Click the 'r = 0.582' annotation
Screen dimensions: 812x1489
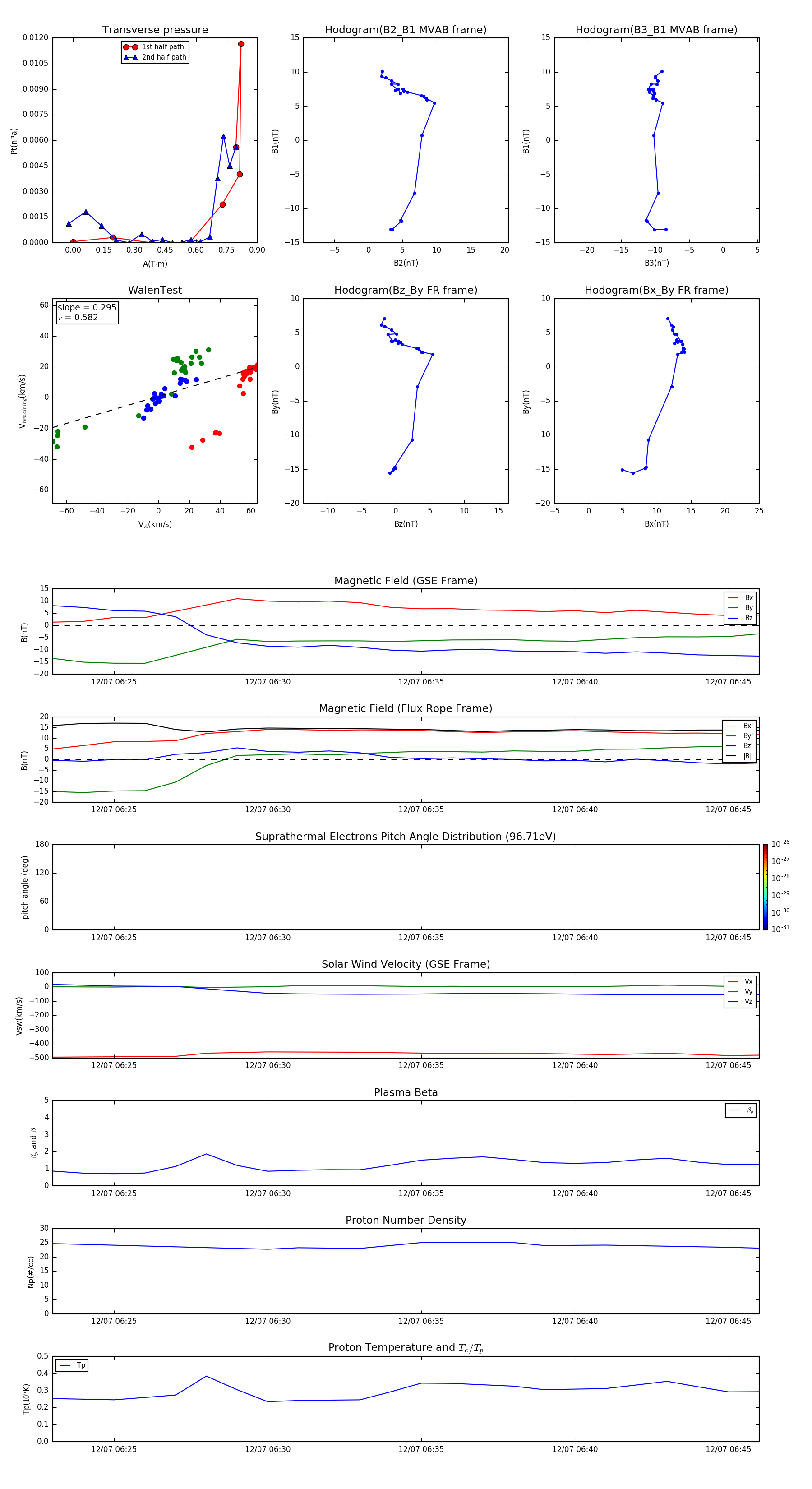(x=78, y=317)
